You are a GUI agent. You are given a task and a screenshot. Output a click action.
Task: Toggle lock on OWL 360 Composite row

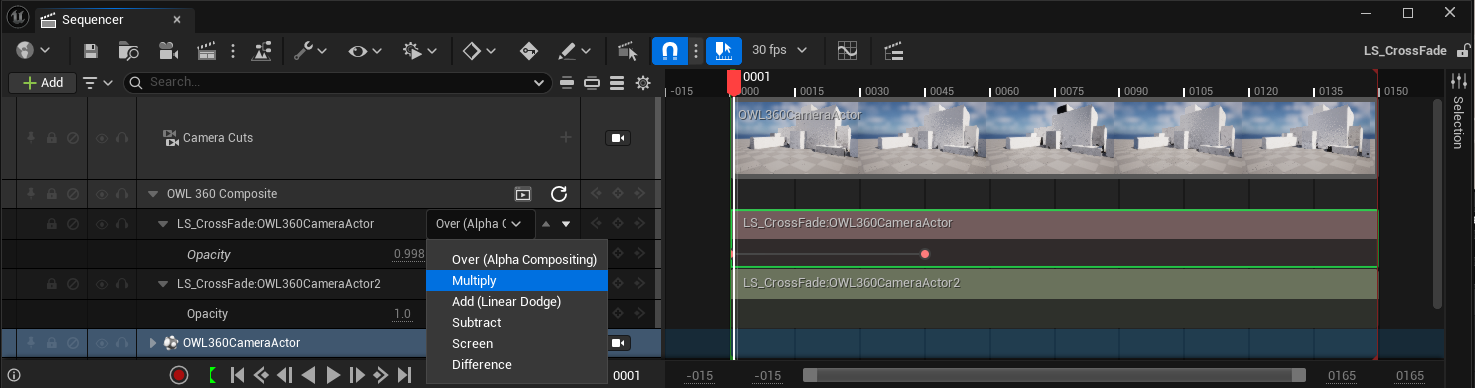click(x=51, y=194)
